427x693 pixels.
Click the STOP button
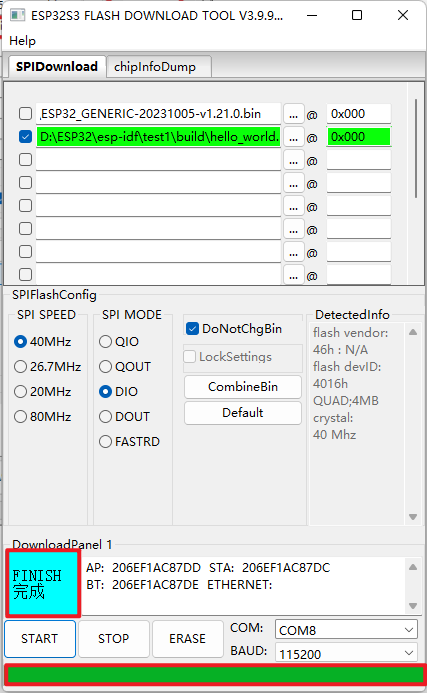pyautogui.click(x=114, y=639)
